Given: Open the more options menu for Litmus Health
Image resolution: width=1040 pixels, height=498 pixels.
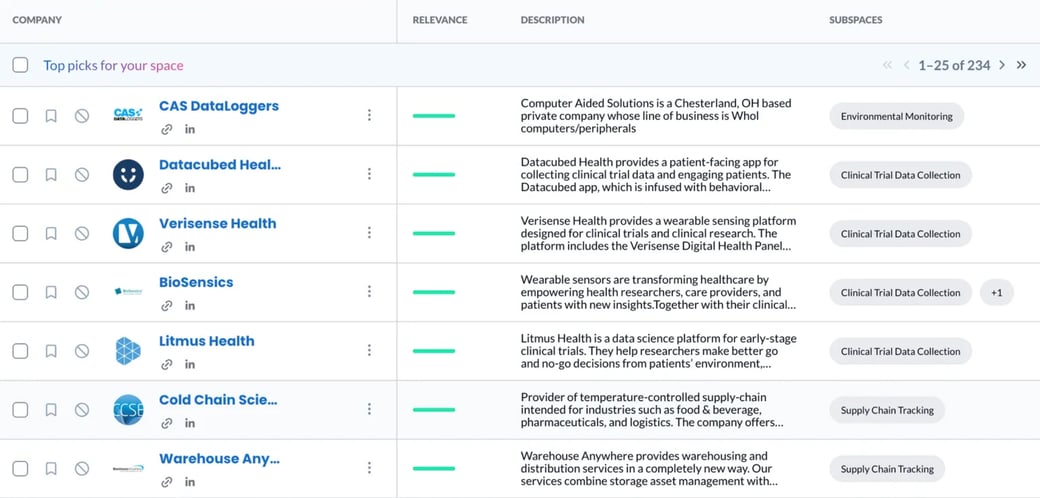Looking at the screenshot, I should (x=369, y=350).
